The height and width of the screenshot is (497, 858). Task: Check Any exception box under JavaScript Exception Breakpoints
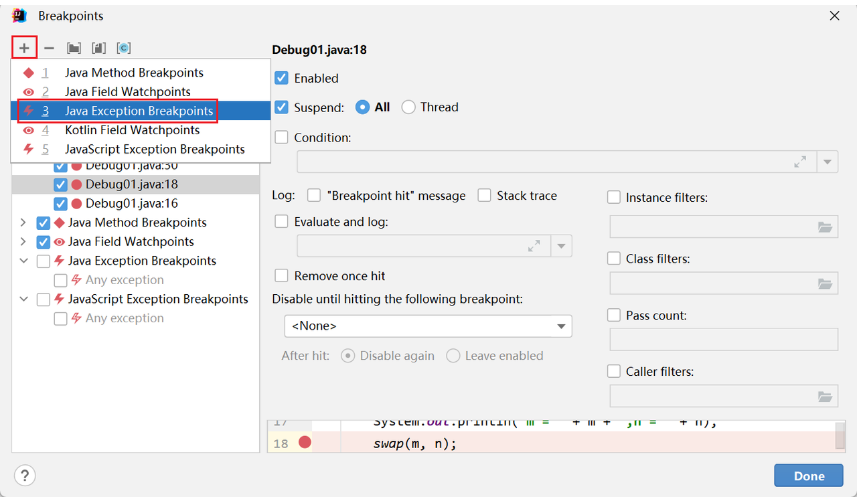[x=61, y=319]
